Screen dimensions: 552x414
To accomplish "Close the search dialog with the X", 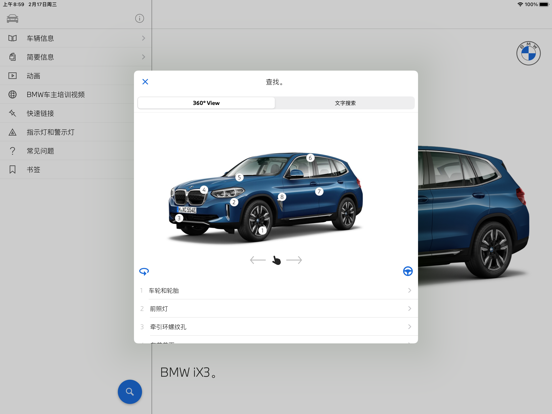I will (145, 82).
